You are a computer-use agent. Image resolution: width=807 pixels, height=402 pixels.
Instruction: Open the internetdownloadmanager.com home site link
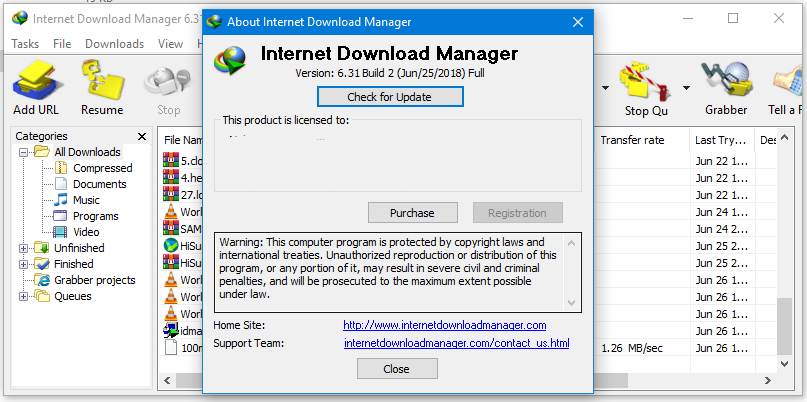[445, 325]
